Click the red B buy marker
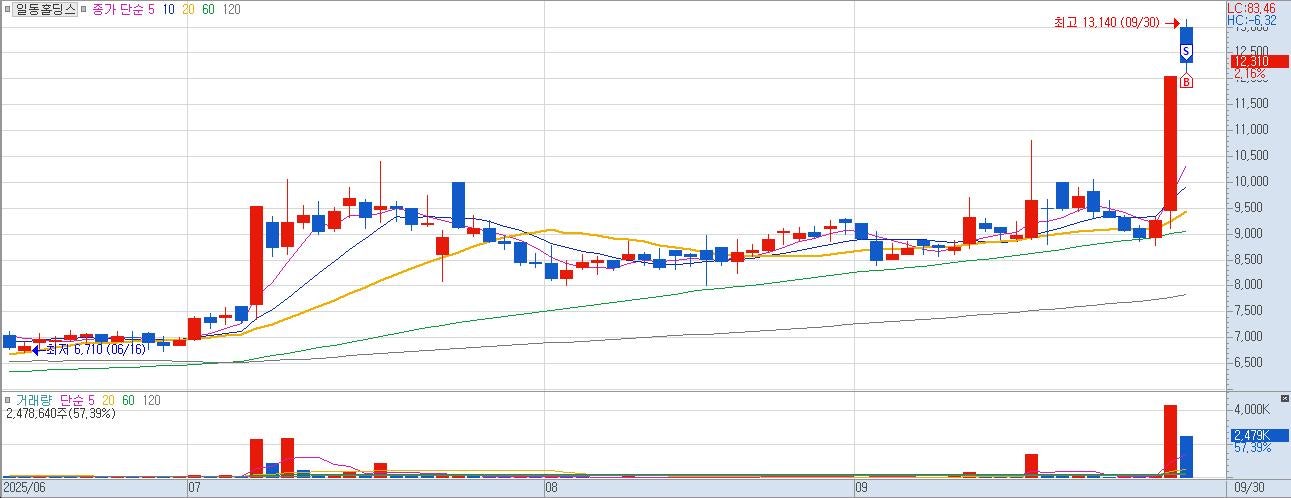Viewport: 1291px width, 498px height. click(1186, 81)
